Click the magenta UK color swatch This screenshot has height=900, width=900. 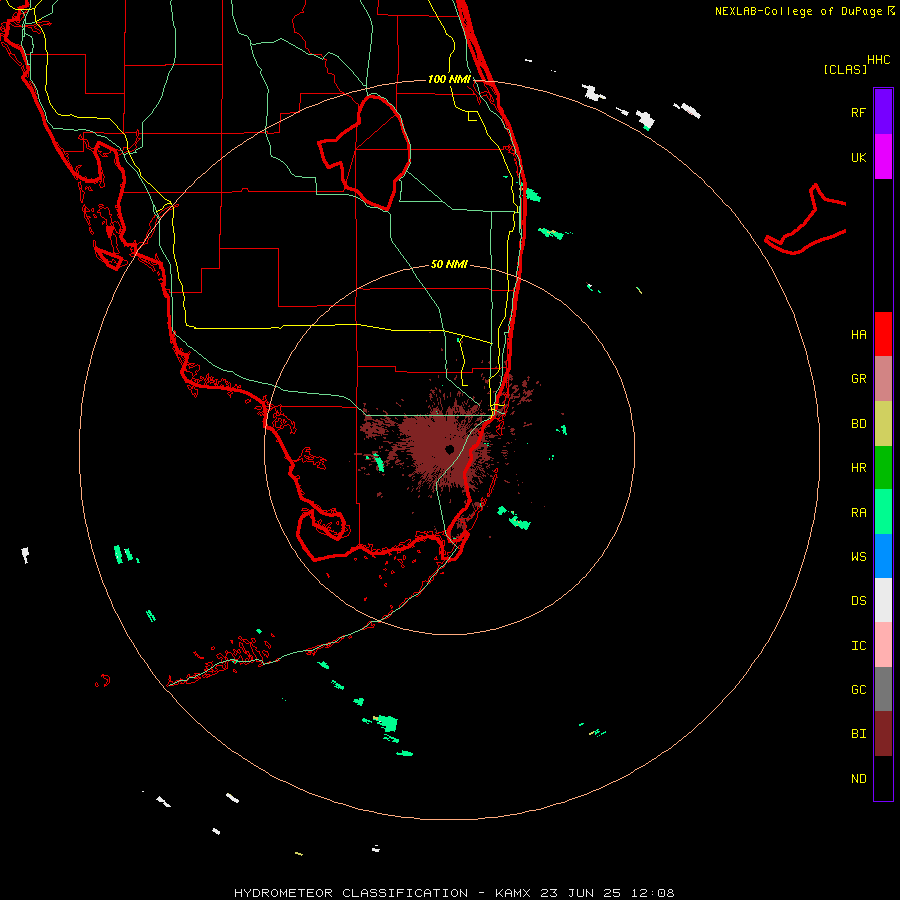(883, 157)
